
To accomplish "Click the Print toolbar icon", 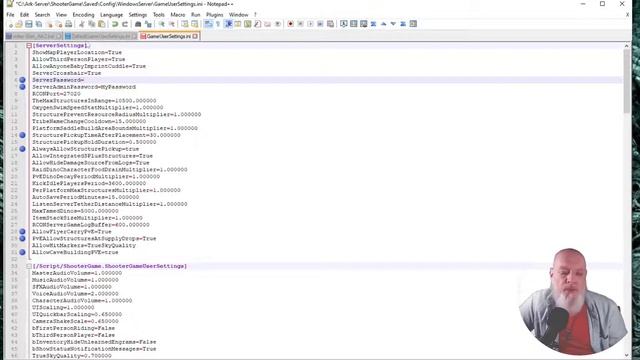I will (69, 24).
